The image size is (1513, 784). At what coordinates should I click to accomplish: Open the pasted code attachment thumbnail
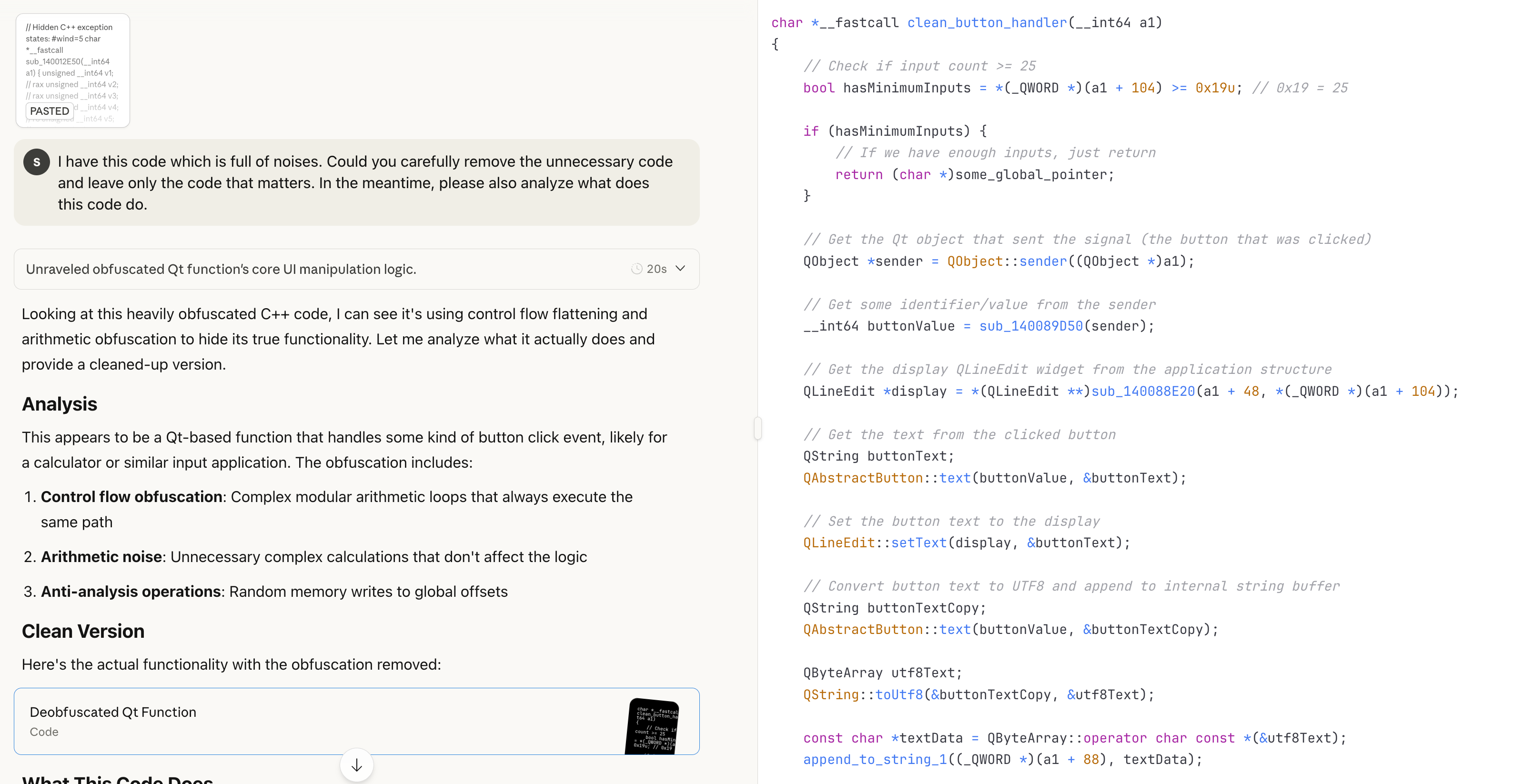tap(72, 65)
